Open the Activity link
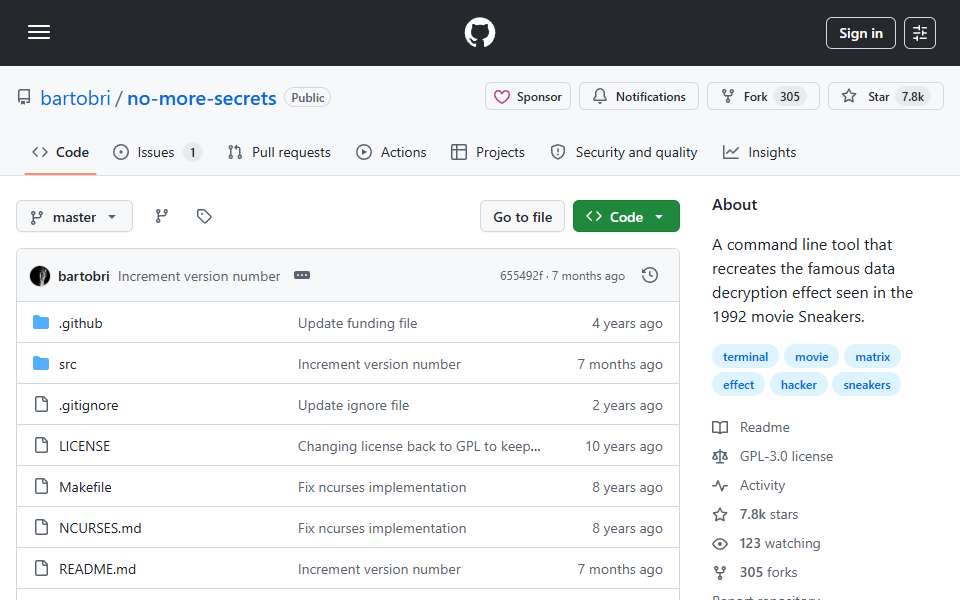Image resolution: width=960 pixels, height=600 pixels. pyautogui.click(x=749, y=486)
